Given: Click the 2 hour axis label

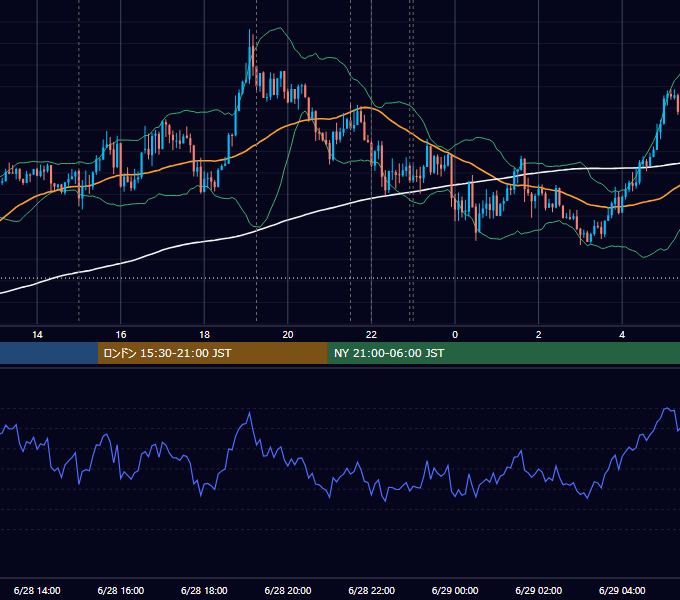Looking at the screenshot, I should pyautogui.click(x=539, y=335).
